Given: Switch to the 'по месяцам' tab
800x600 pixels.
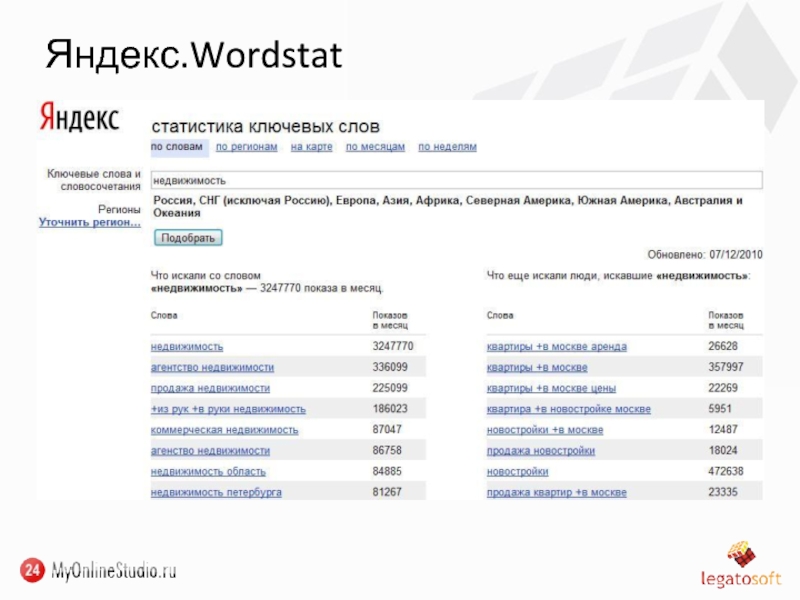Looking at the screenshot, I should (376, 147).
